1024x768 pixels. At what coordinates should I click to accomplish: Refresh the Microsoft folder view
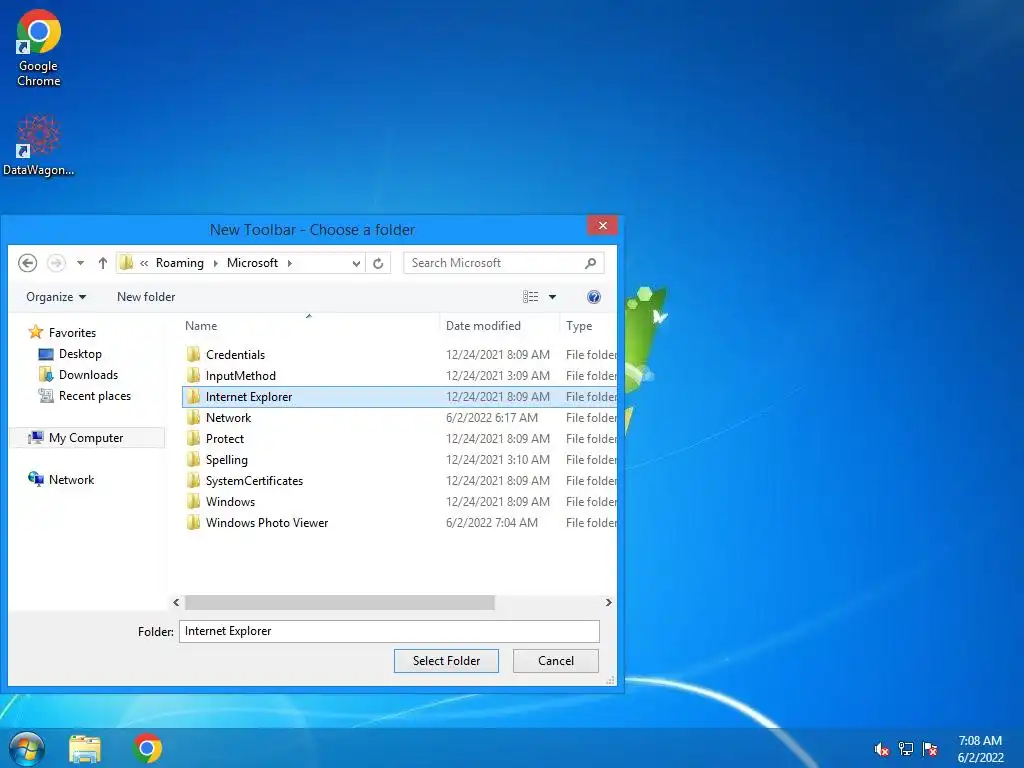pos(378,263)
